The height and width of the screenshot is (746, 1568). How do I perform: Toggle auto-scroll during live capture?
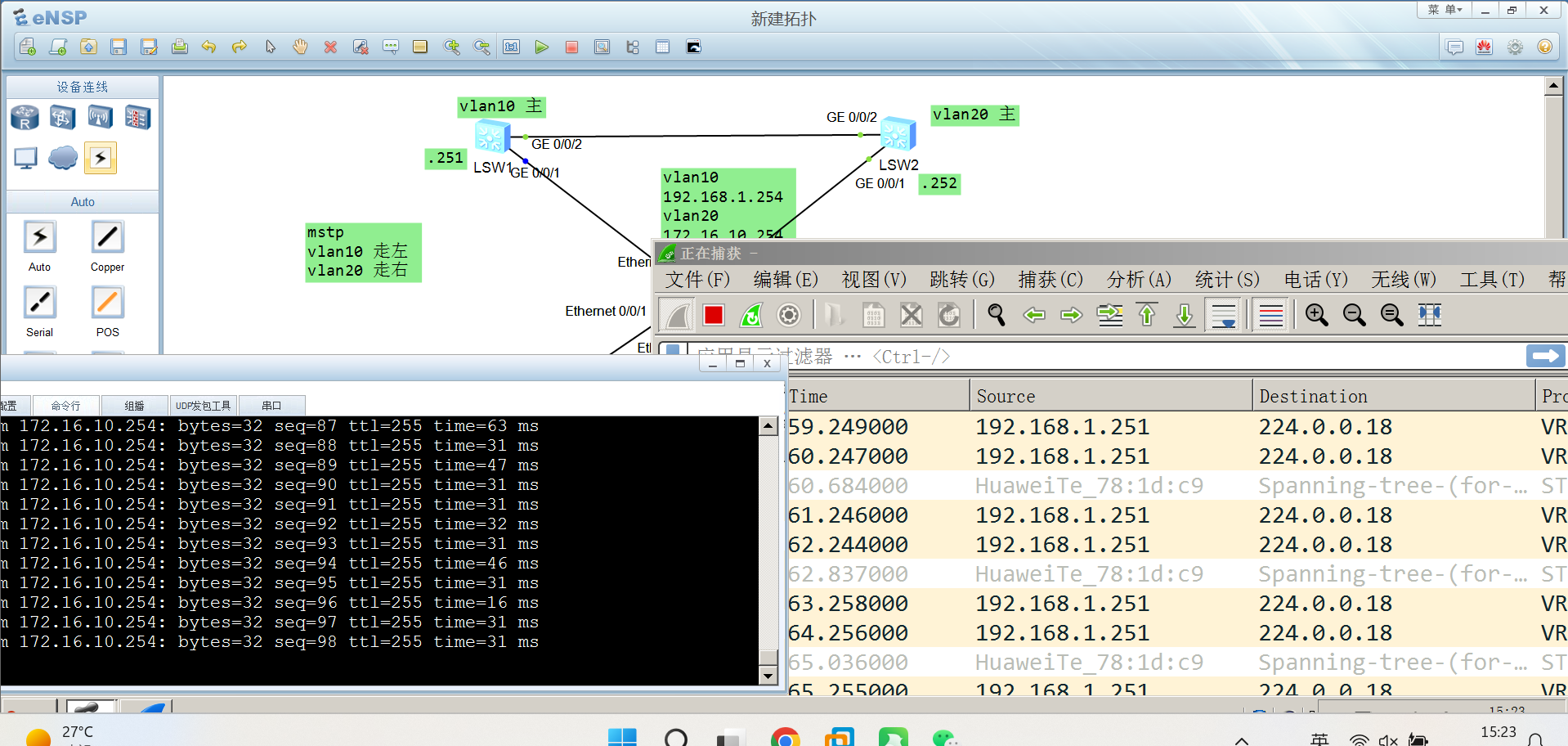click(1224, 315)
